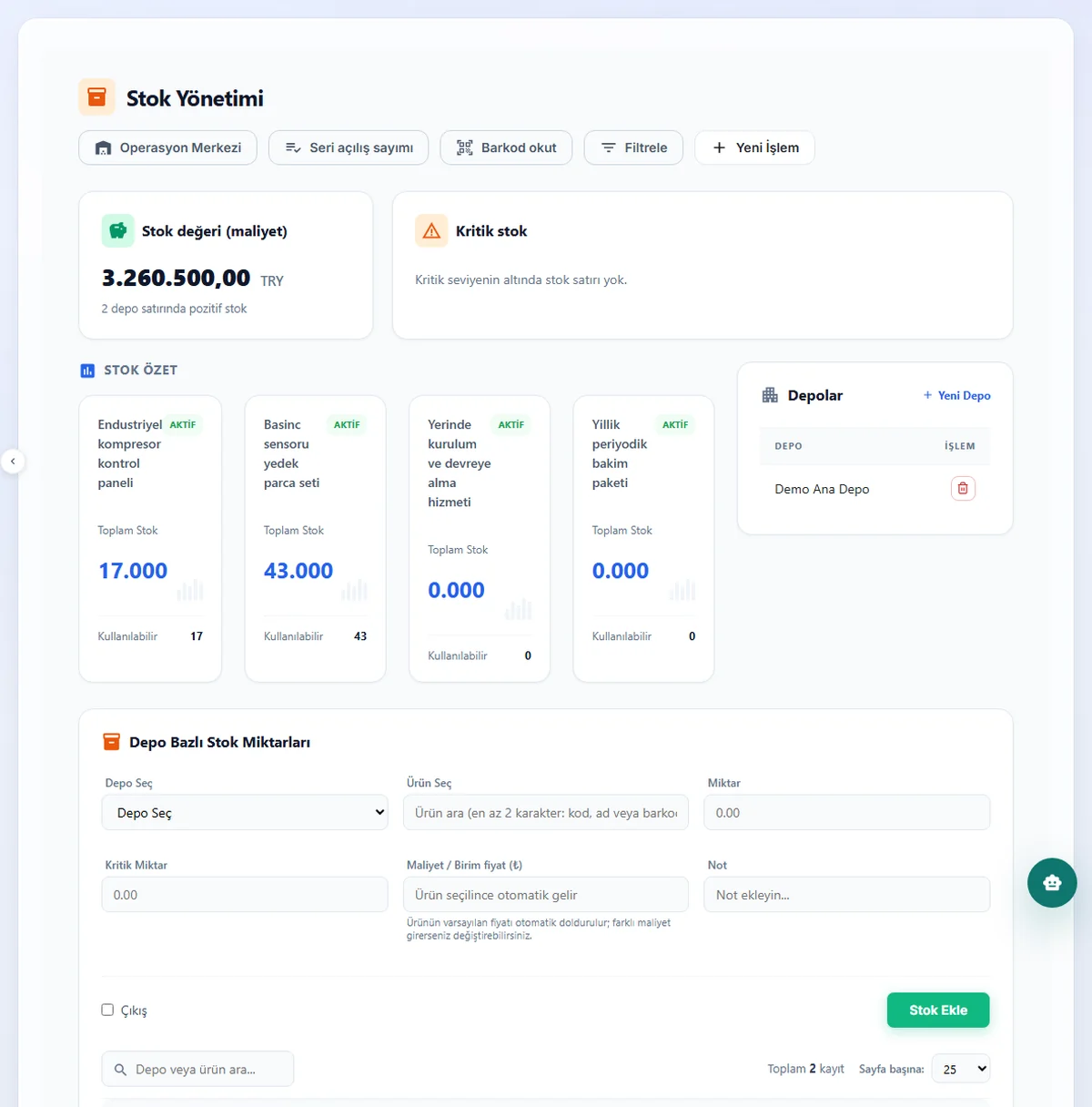Click into the Kritik Miktar field
This screenshot has height=1107, width=1092.
(x=245, y=895)
